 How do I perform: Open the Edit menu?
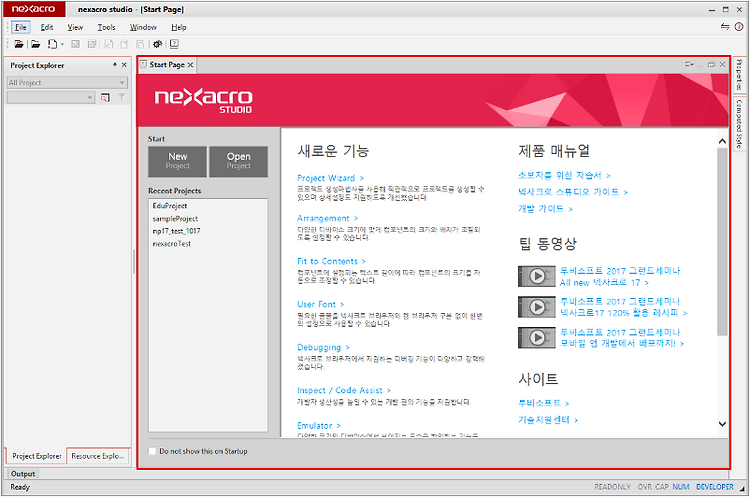click(x=47, y=27)
